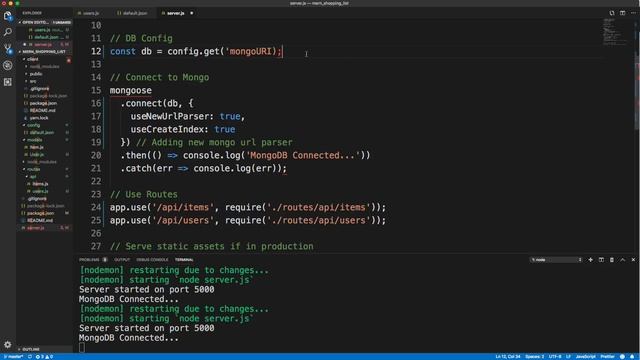Click the feedback smiley in status bar
Viewport: 640px width, 360px height.
622,357
